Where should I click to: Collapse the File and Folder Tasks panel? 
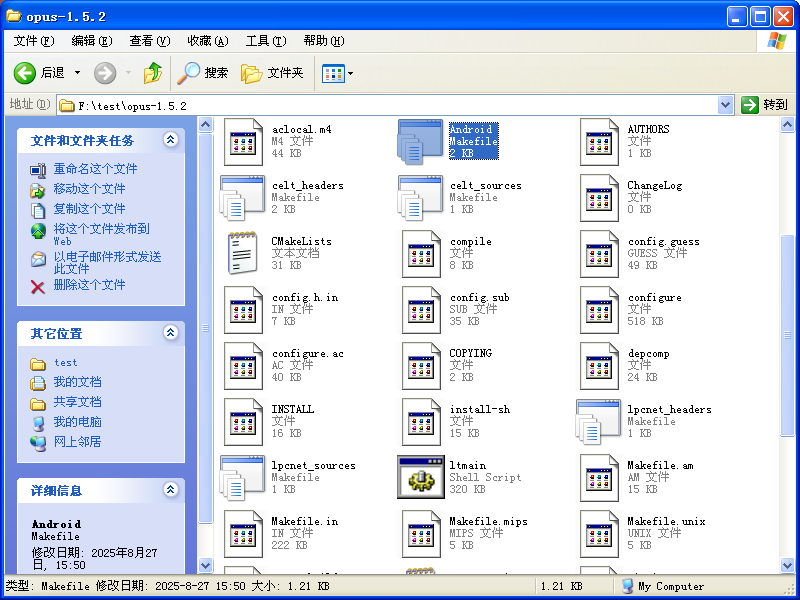(170, 139)
